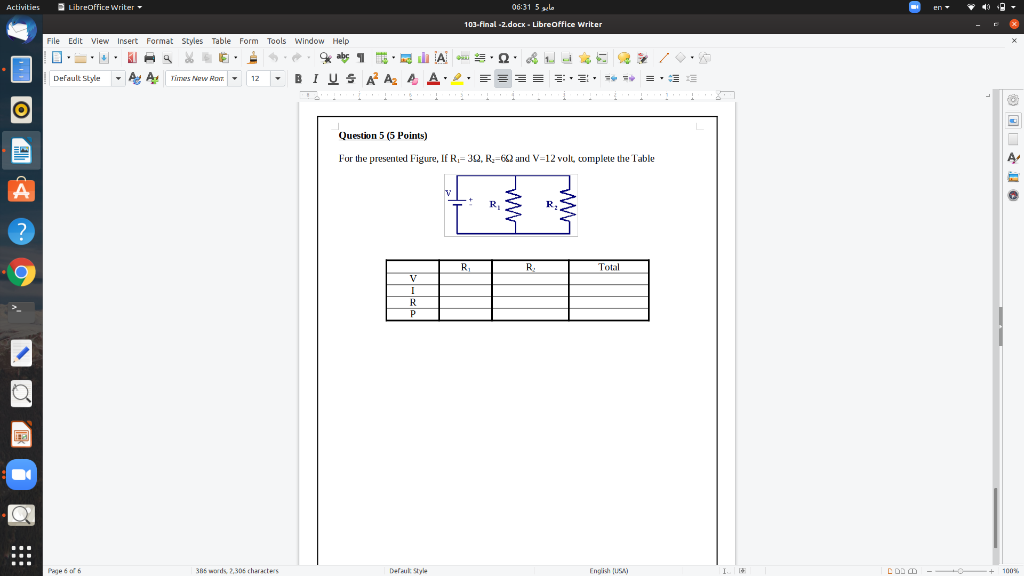
Task: Enable italic formatting
Action: (x=314, y=78)
